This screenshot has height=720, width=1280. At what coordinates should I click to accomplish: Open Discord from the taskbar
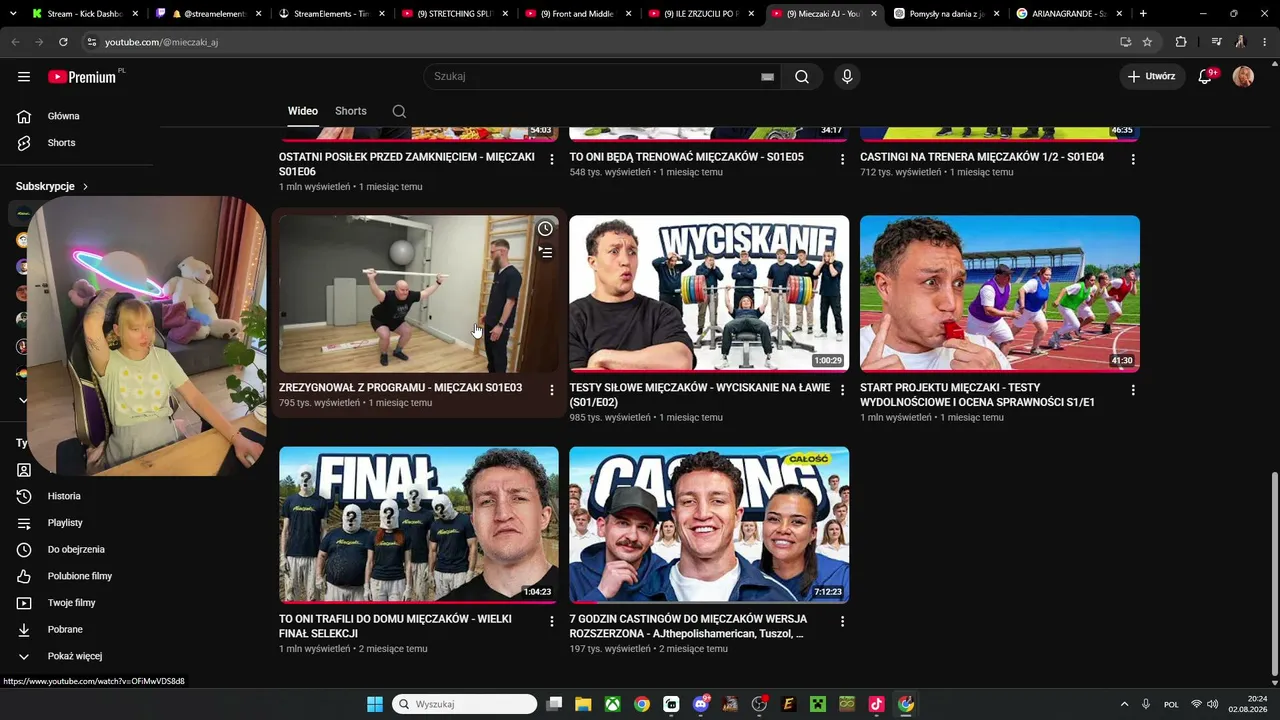pyautogui.click(x=700, y=704)
